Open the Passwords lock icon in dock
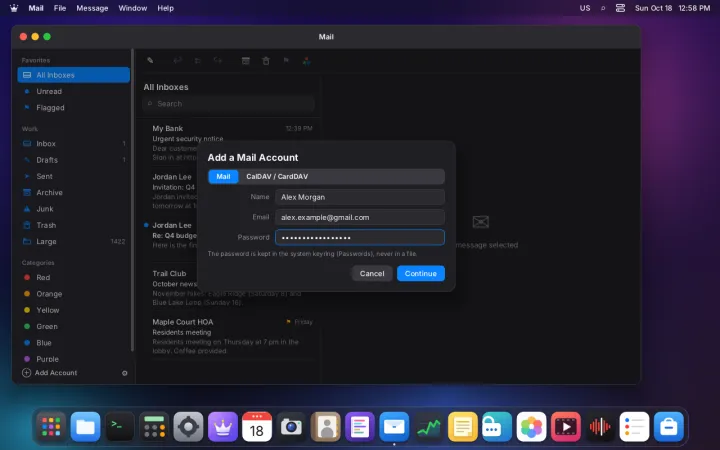Viewport: 720px width, 450px height. pos(497,427)
